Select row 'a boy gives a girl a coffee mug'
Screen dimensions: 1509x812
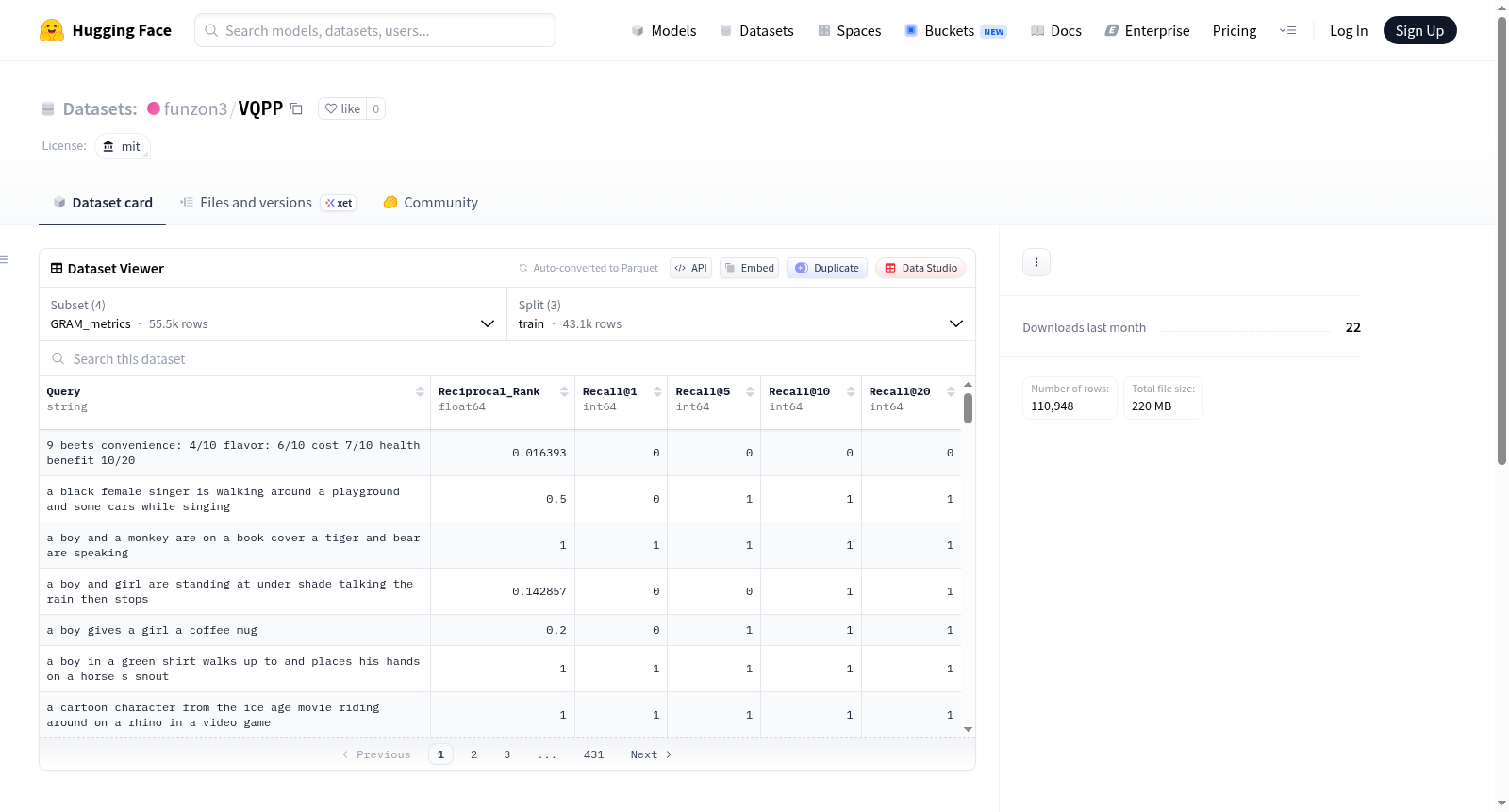coord(500,630)
